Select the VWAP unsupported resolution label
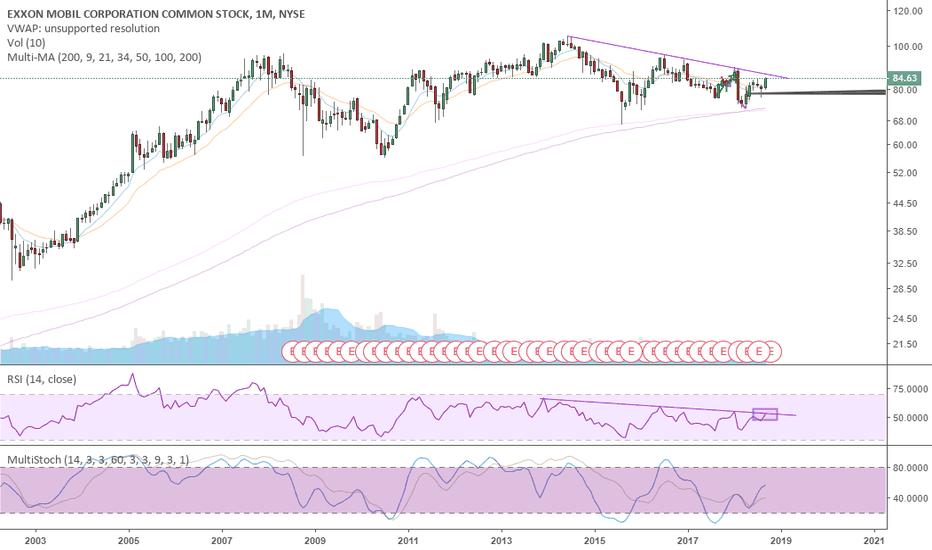 (x=83, y=29)
